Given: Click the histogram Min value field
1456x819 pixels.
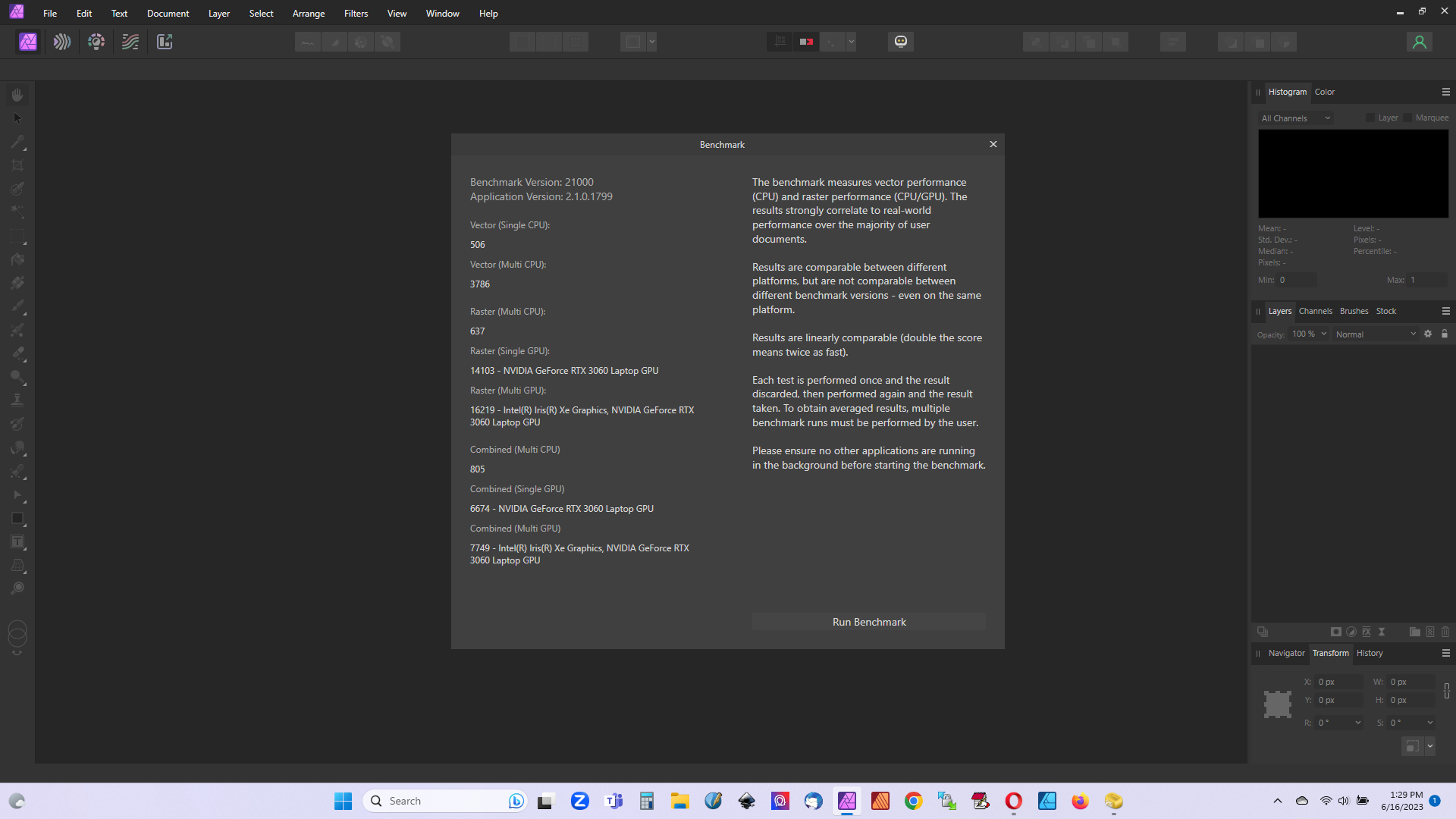Looking at the screenshot, I should click(1296, 280).
